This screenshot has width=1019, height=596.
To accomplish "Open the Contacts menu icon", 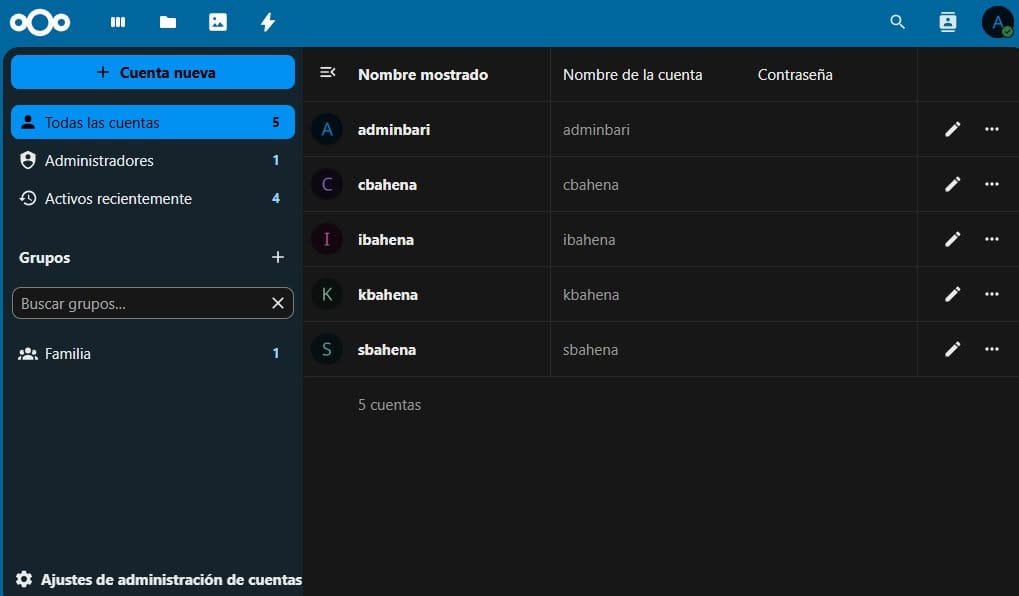I will click(948, 22).
